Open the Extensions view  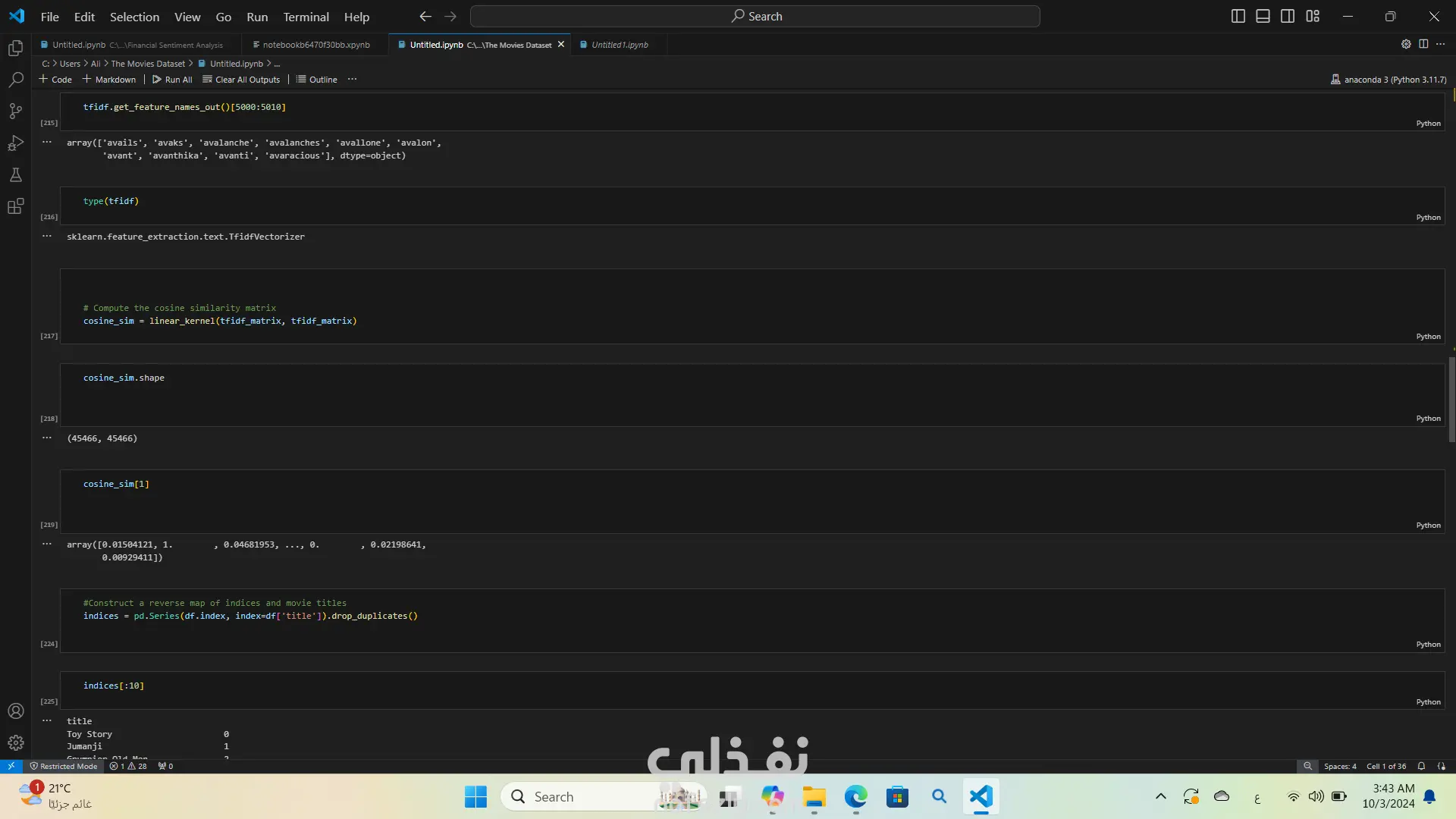pos(15,206)
